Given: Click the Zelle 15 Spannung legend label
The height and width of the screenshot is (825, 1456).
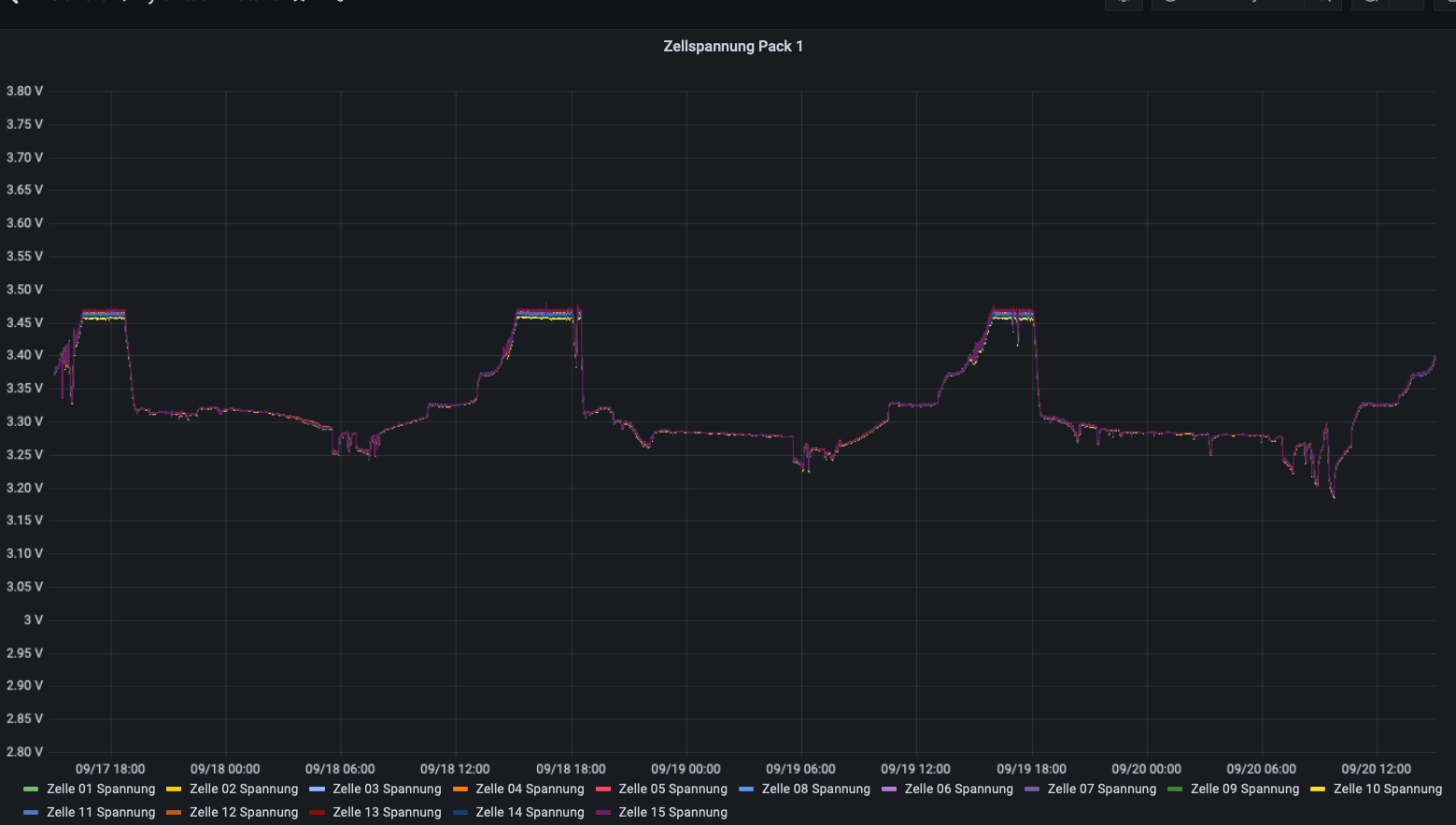Looking at the screenshot, I should [x=672, y=812].
